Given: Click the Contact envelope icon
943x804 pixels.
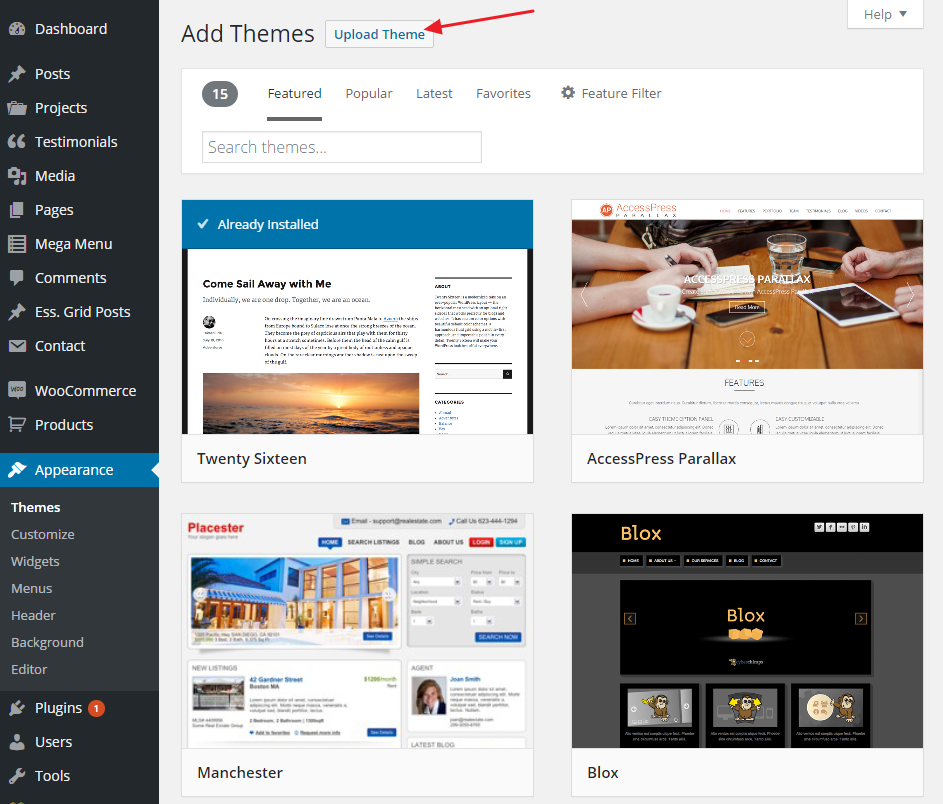Looking at the screenshot, I should [x=17, y=346].
